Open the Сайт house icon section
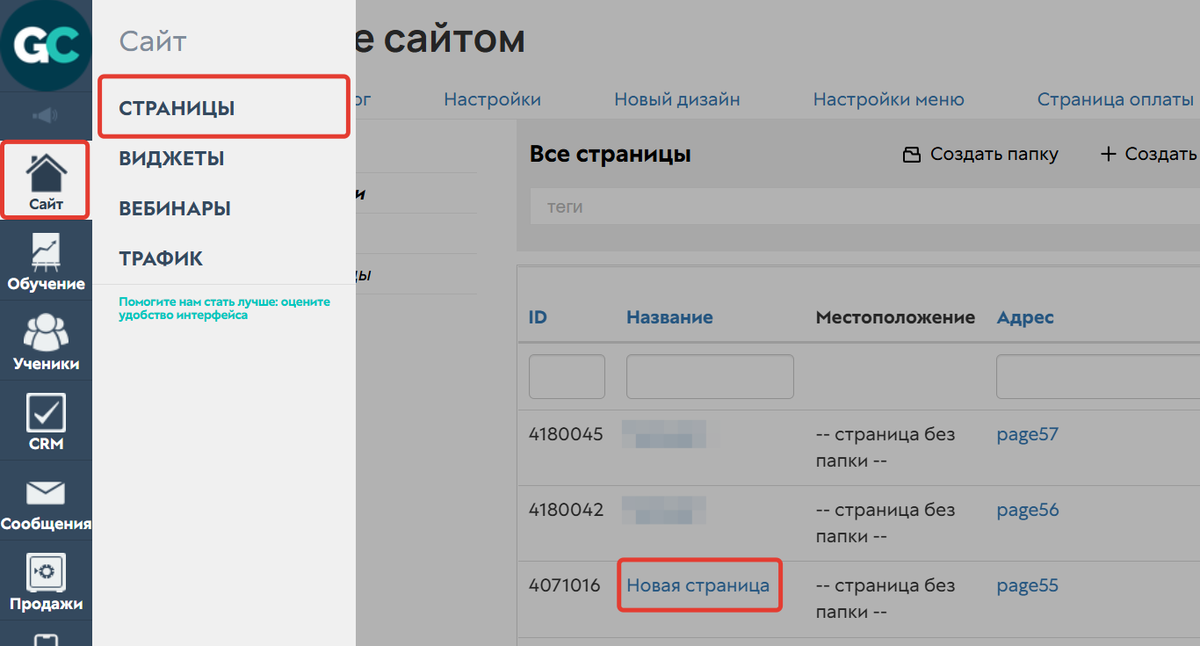1200x646 pixels. [x=46, y=179]
